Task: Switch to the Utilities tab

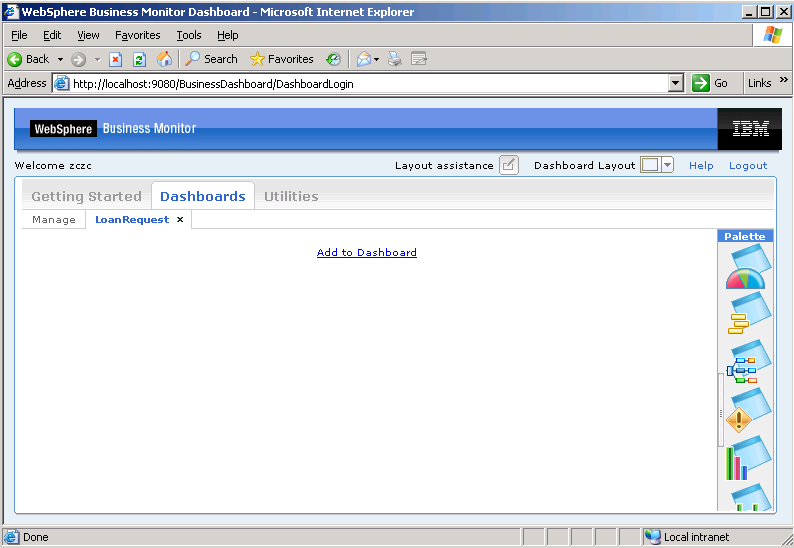Action: [291, 196]
